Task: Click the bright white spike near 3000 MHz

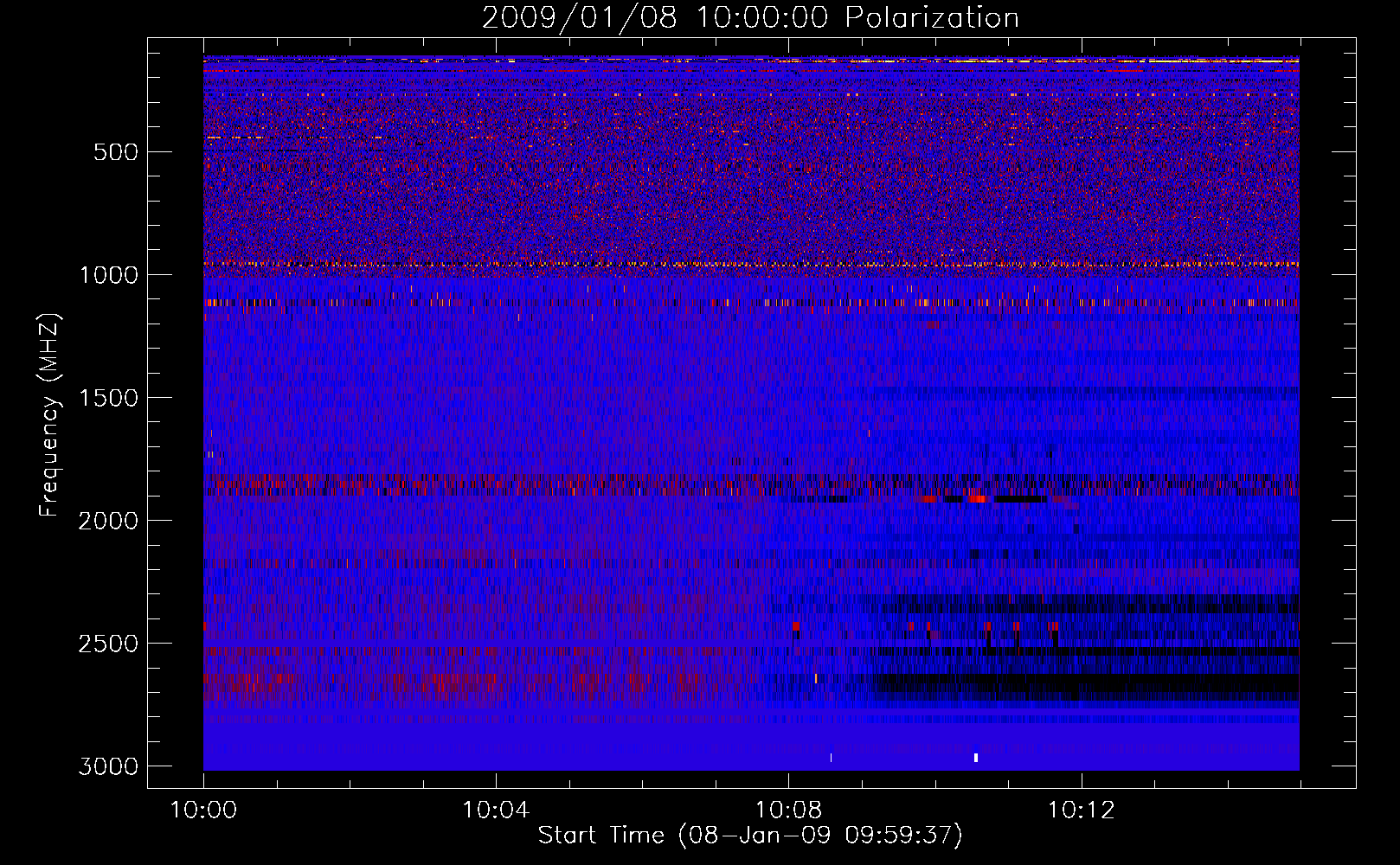Action: (976, 758)
